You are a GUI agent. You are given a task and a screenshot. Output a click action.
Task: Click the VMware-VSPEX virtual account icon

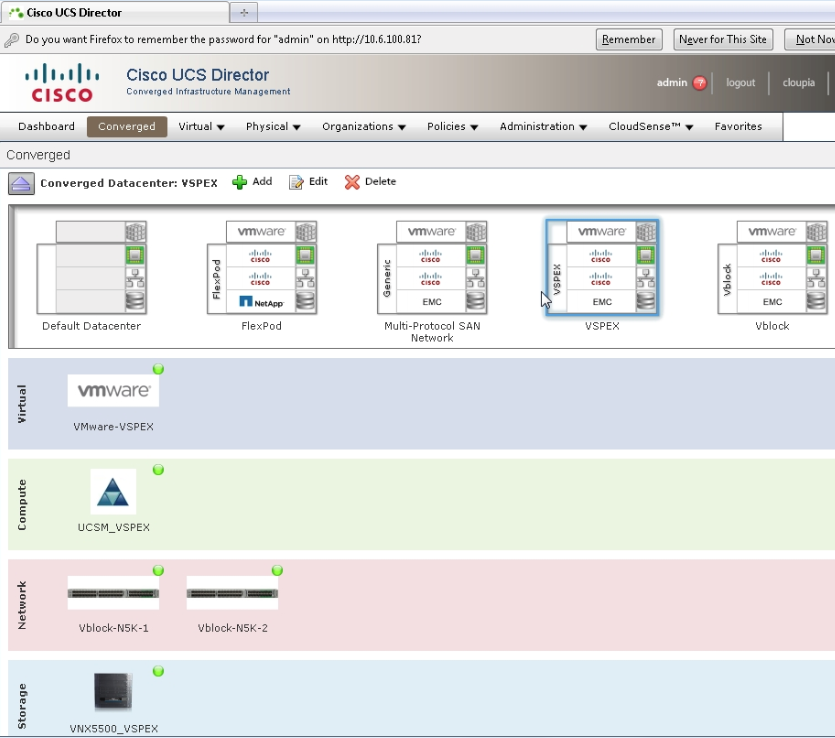(113, 390)
